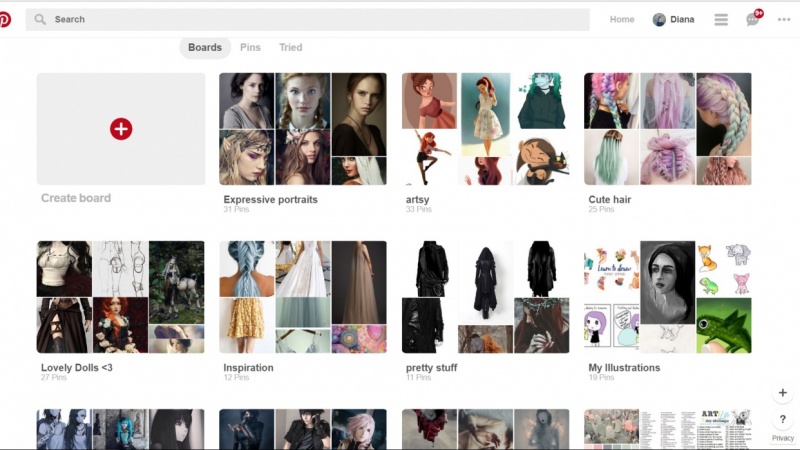The width and height of the screenshot is (800, 450).
Task: Click the 11 Pins count text
Action: pyautogui.click(x=418, y=378)
